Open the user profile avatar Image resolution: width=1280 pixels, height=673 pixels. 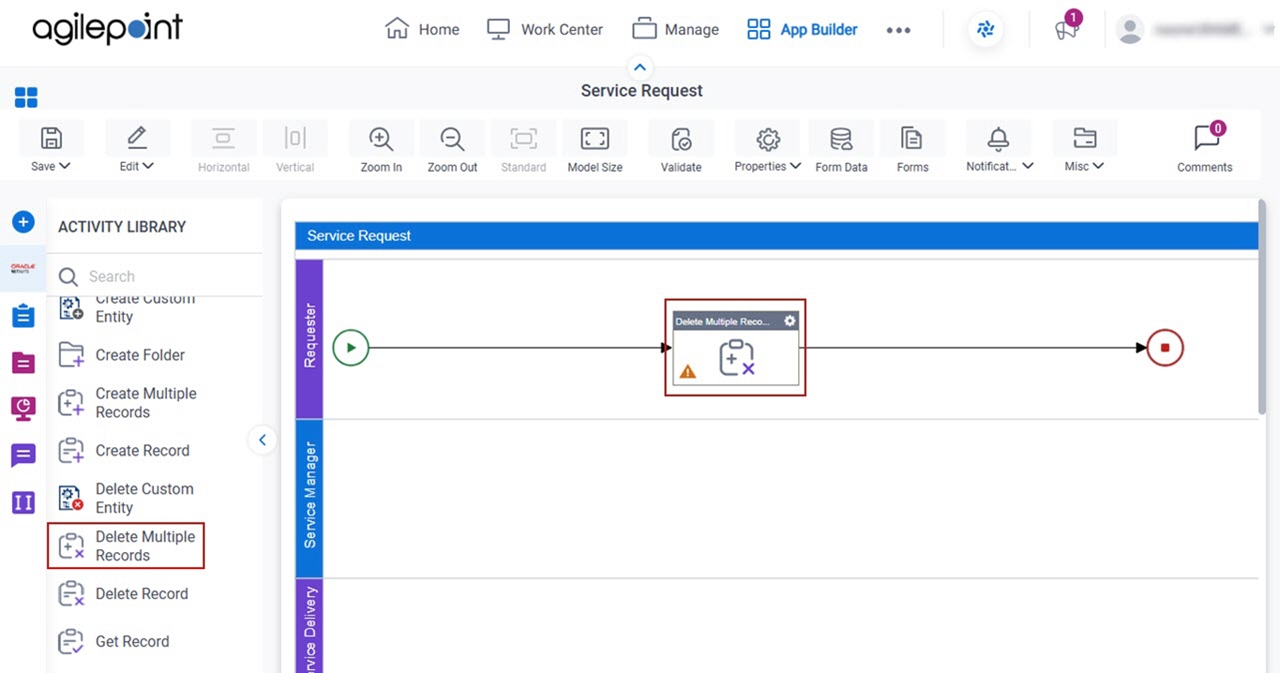pyautogui.click(x=1130, y=30)
